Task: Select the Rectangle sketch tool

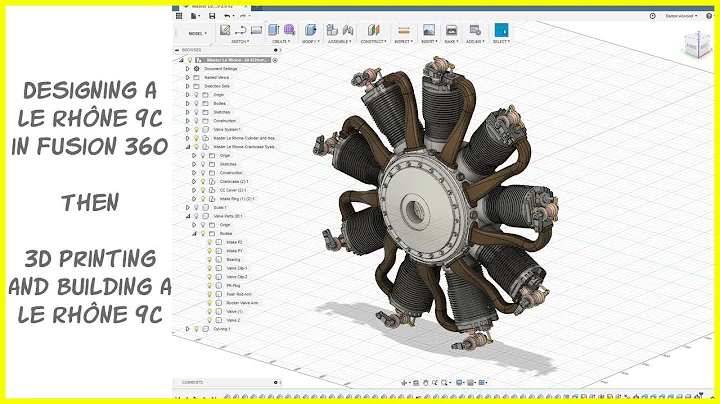Action: (x=256, y=30)
